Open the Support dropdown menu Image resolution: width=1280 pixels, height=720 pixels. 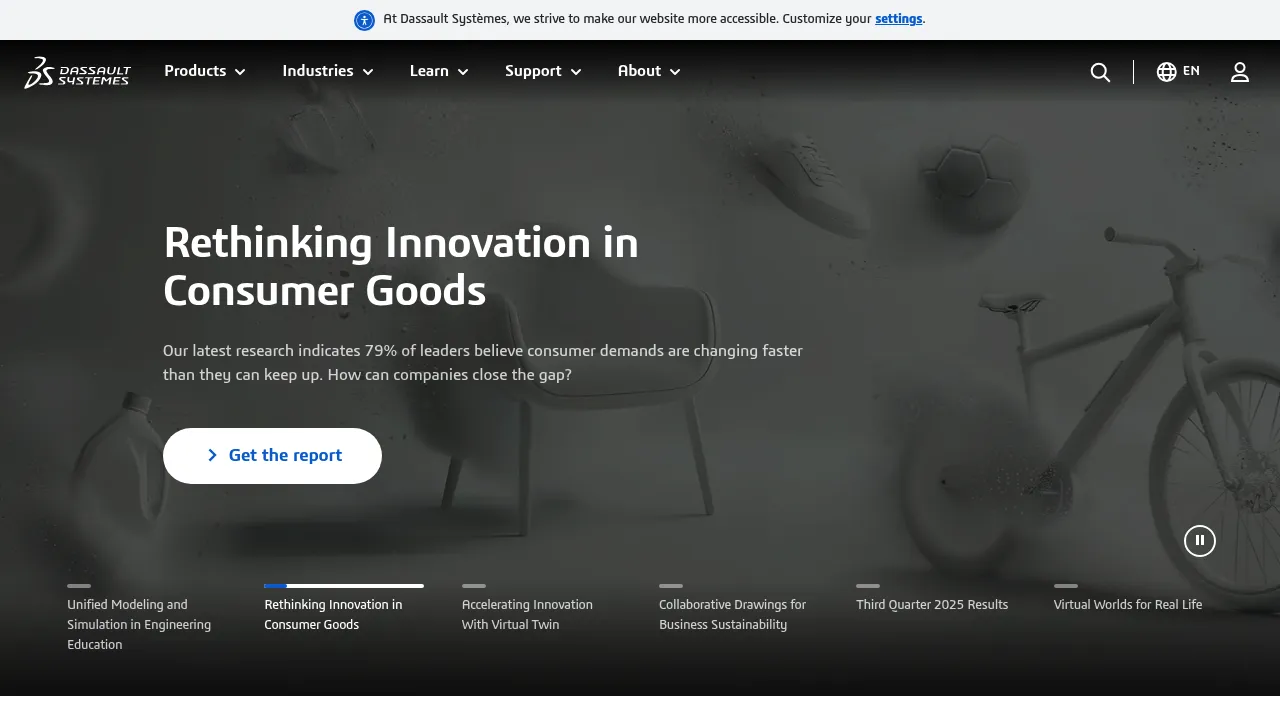click(x=543, y=71)
